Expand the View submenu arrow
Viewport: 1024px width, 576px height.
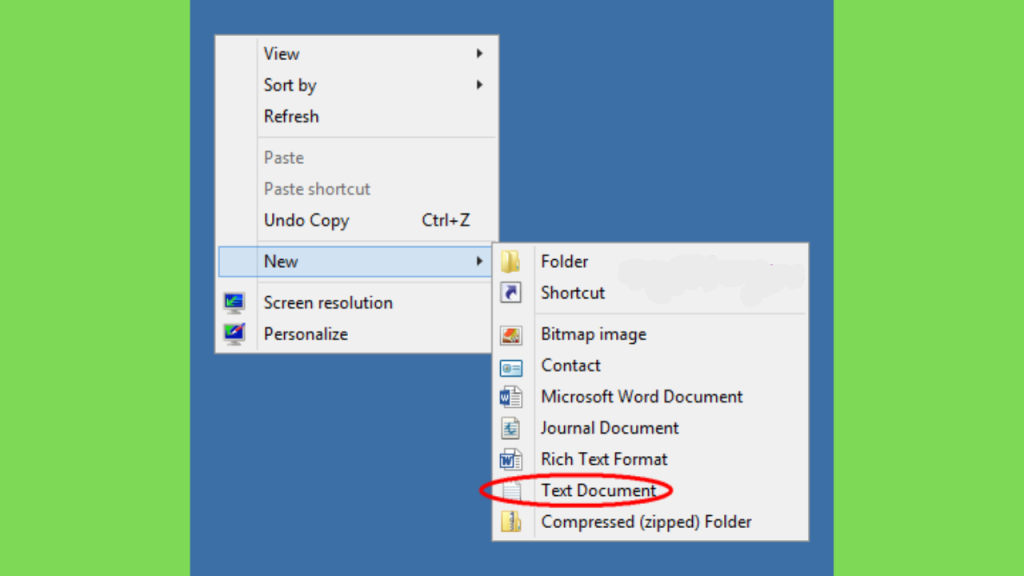479,54
